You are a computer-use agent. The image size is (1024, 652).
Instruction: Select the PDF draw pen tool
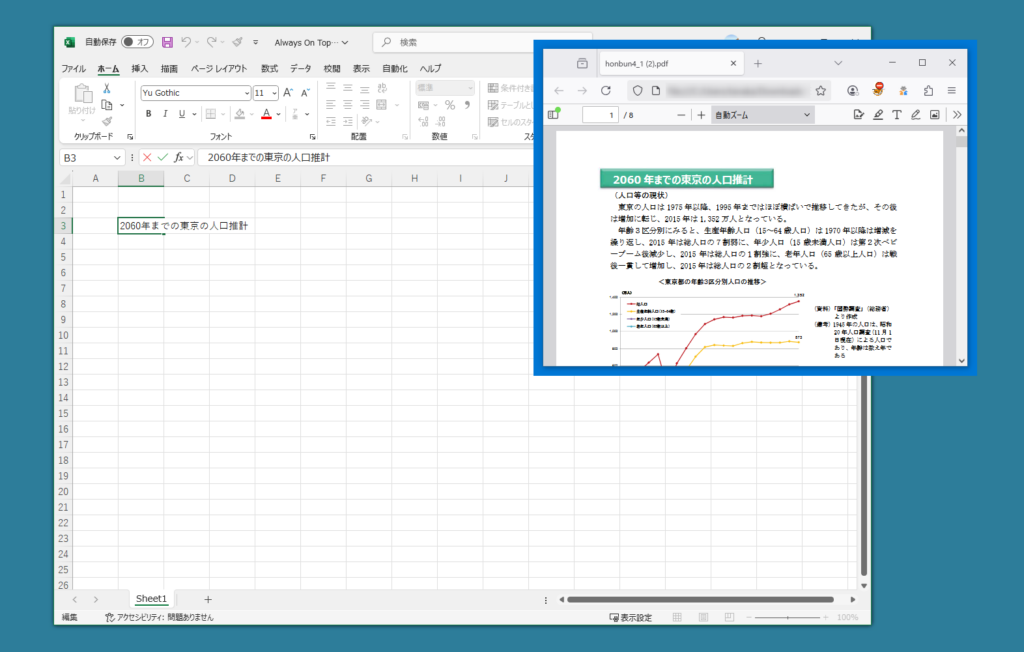[916, 115]
